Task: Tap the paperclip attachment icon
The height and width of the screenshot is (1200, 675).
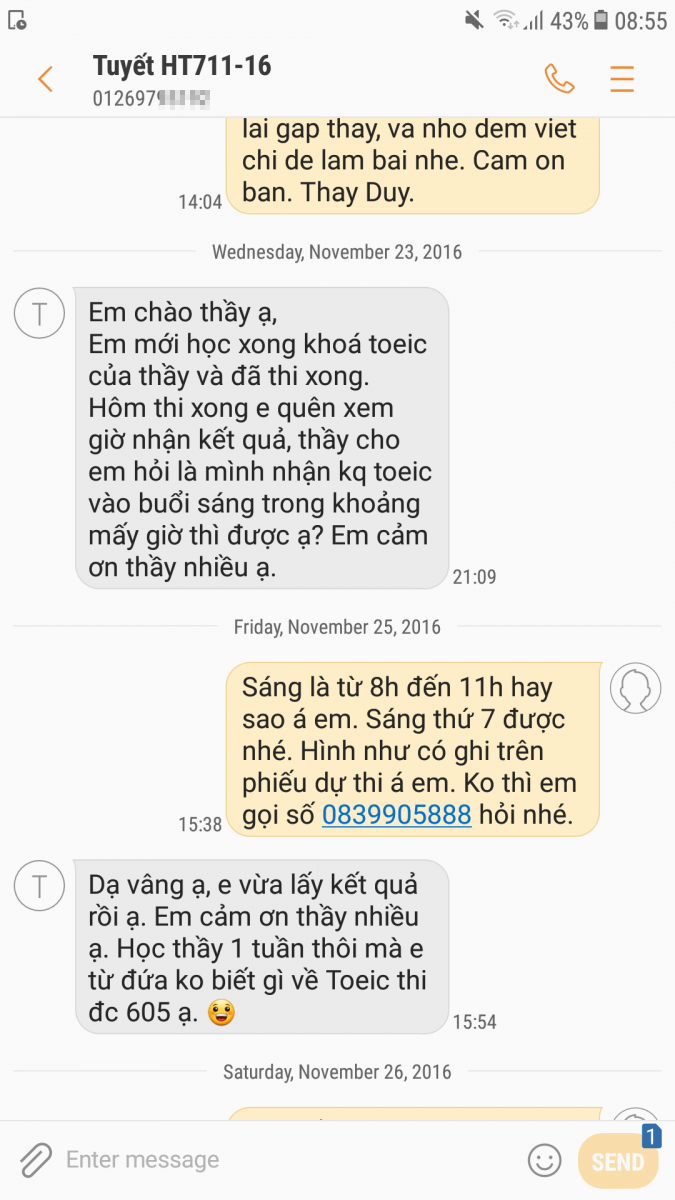Action: (35, 1160)
